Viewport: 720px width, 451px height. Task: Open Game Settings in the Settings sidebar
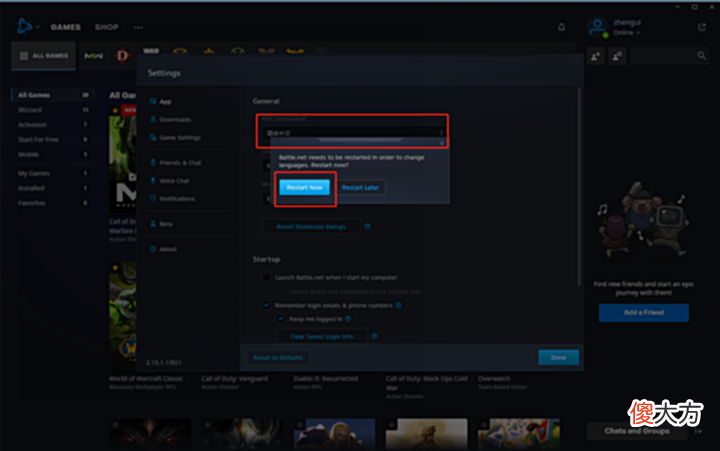tap(180, 138)
